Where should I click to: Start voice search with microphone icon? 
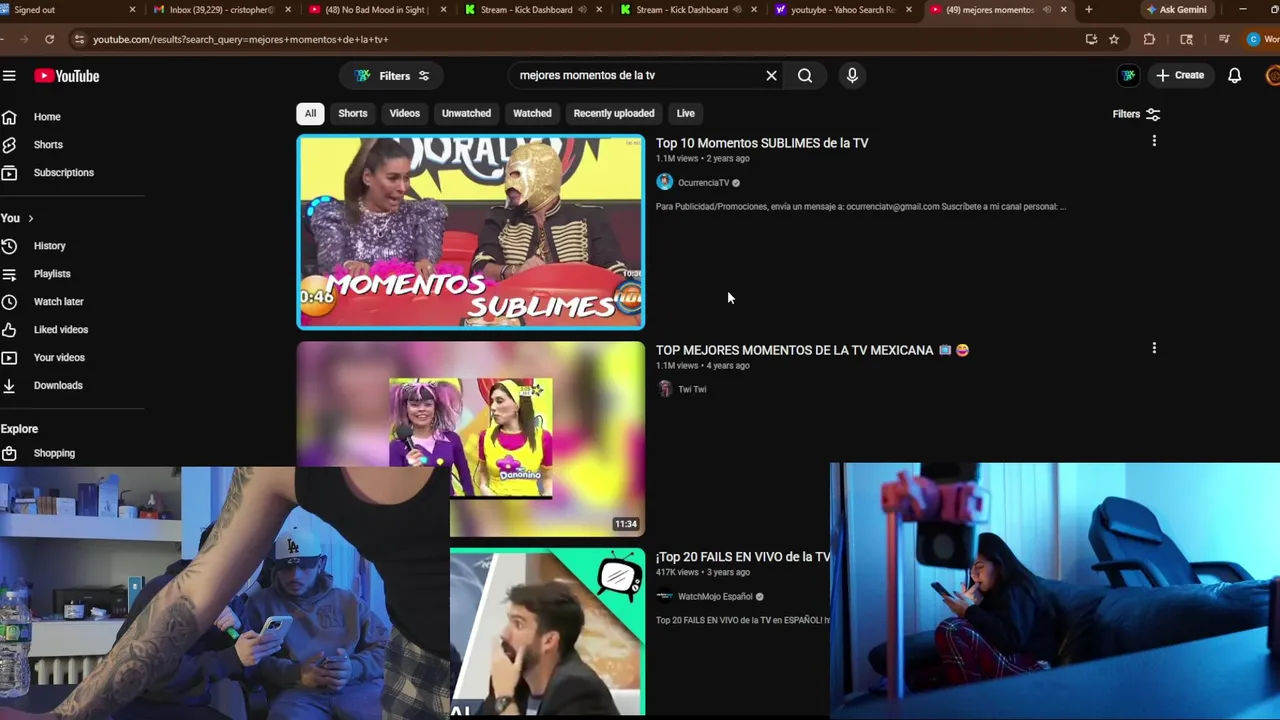[852, 75]
